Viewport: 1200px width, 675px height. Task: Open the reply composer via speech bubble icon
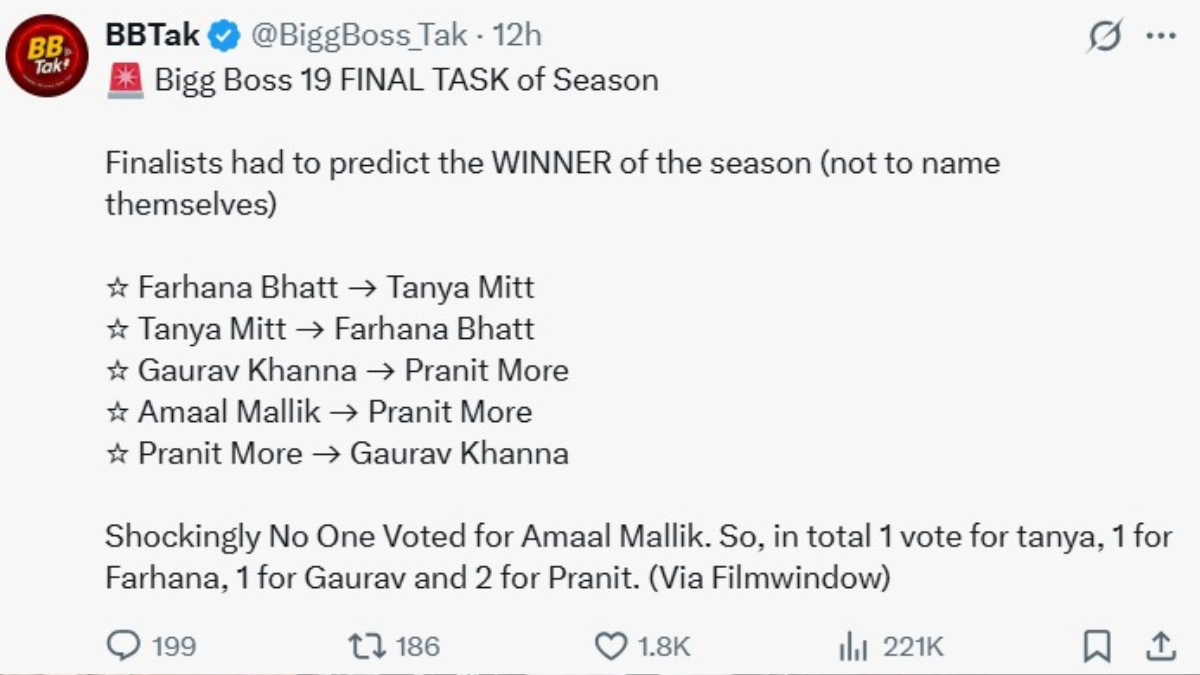coord(125,647)
